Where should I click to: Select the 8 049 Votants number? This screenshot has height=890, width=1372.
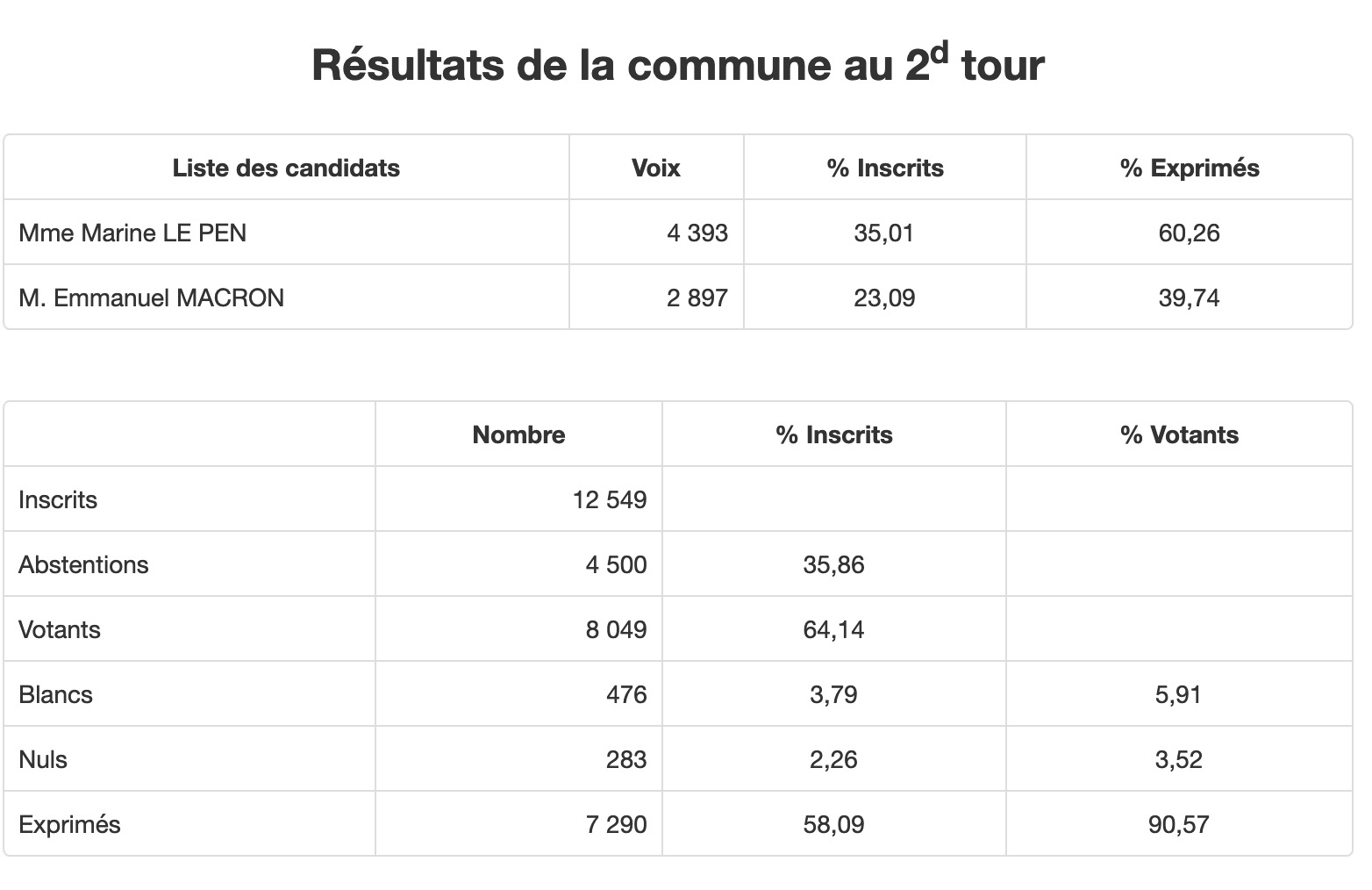(x=616, y=629)
